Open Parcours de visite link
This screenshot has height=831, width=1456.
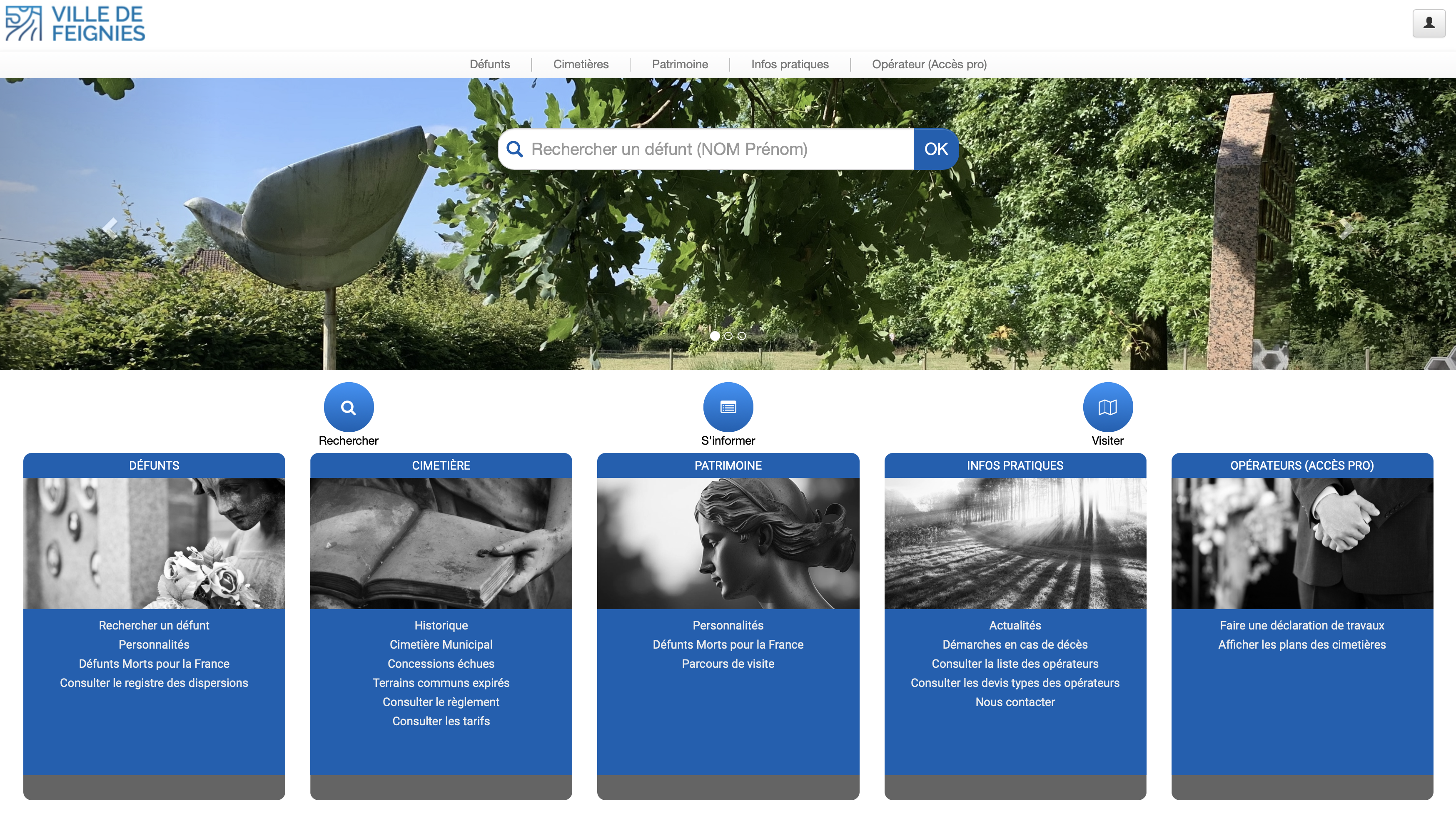point(728,664)
